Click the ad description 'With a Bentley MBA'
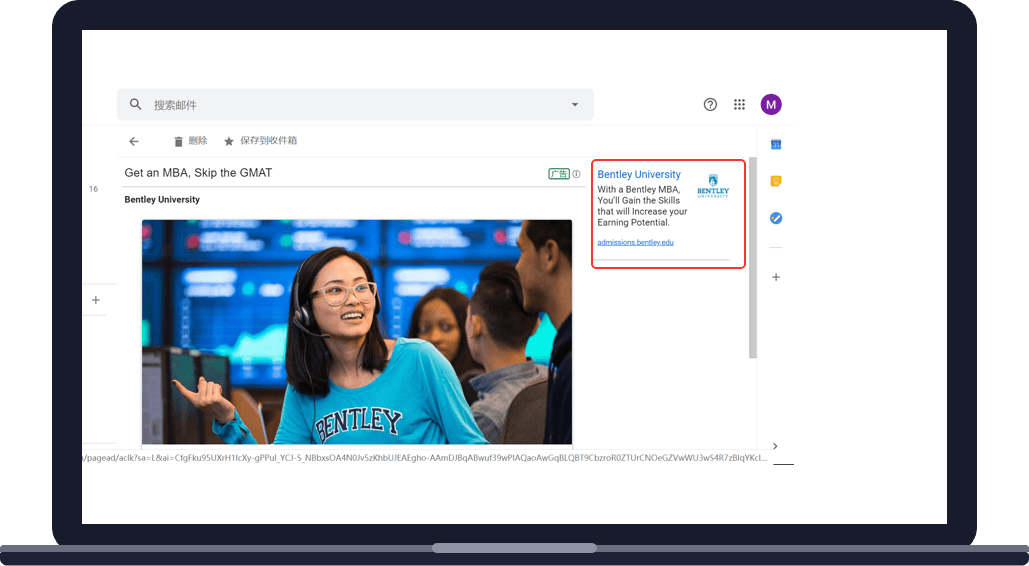This screenshot has width=1029, height=566. coord(642,206)
